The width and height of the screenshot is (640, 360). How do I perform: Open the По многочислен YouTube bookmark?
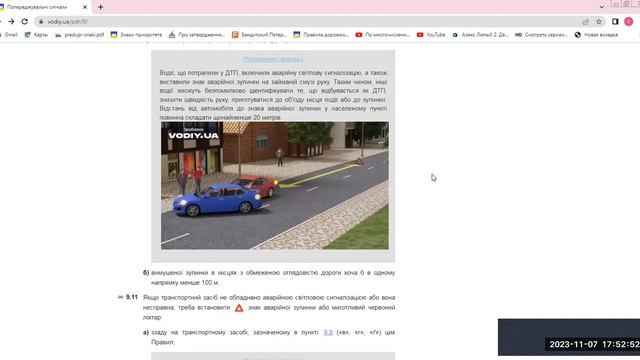click(382, 35)
